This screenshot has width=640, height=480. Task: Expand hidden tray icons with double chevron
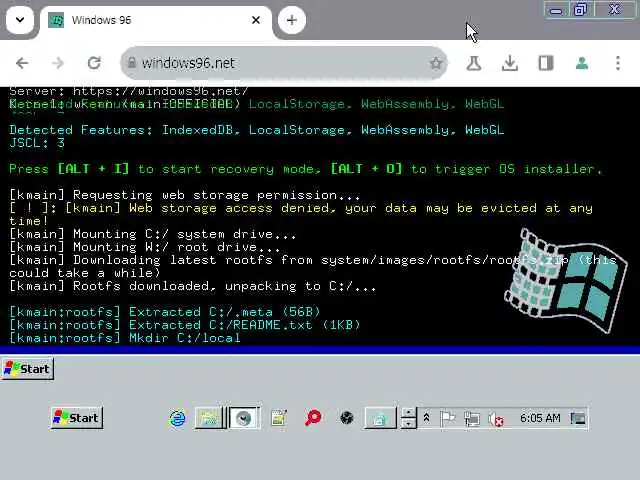click(x=426, y=418)
